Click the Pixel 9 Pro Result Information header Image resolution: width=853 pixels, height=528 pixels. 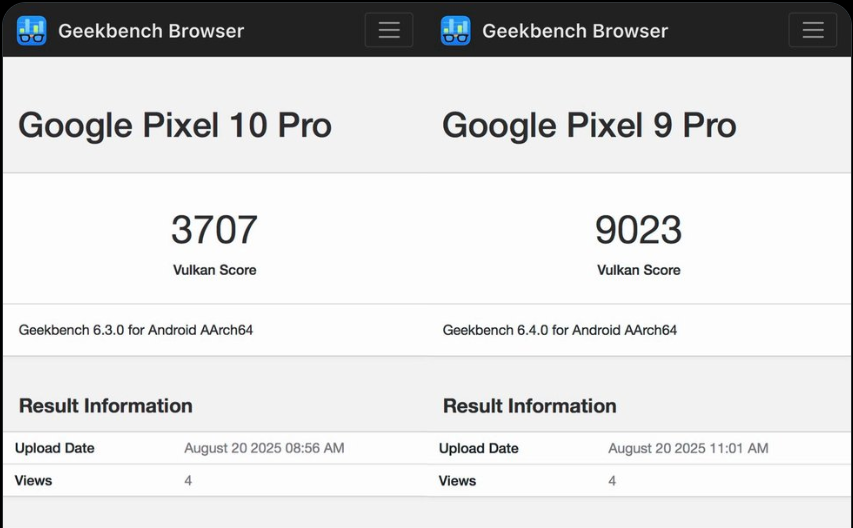(x=529, y=406)
